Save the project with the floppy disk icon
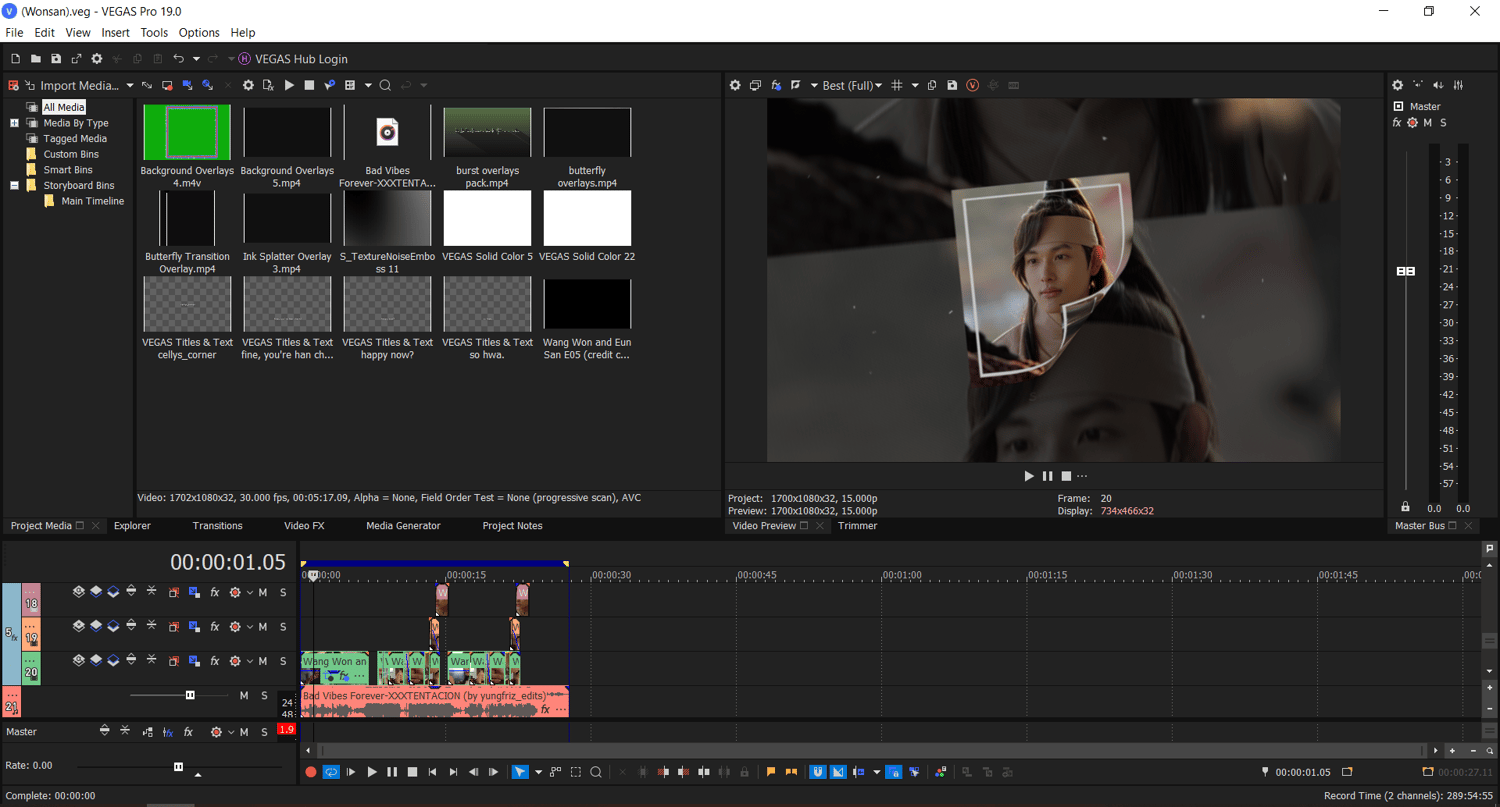 tap(56, 59)
